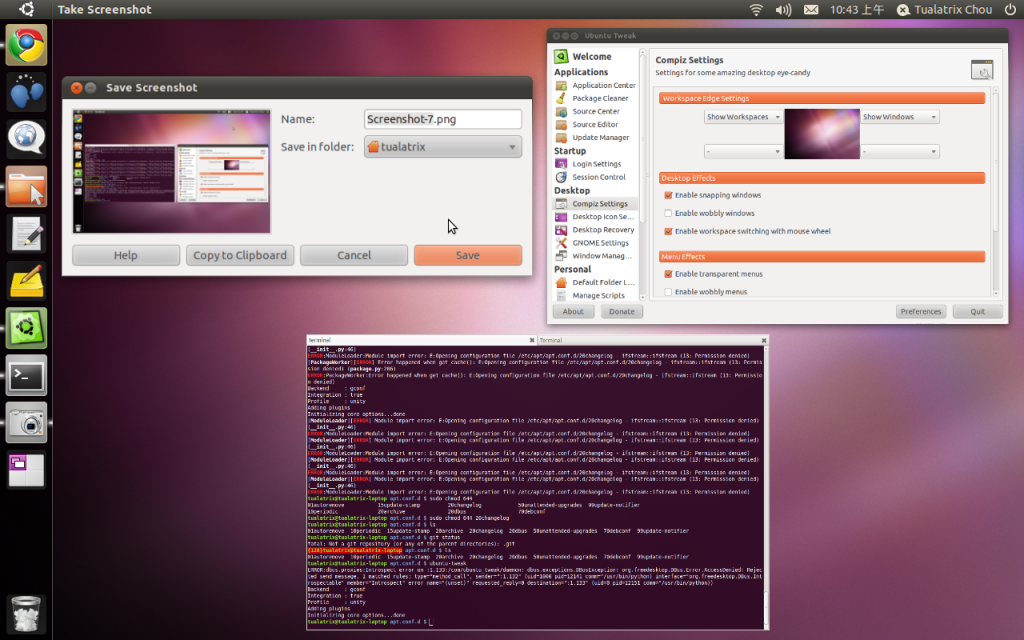Open the orange Files folder launcher icon
The width and height of the screenshot is (1024, 640).
coord(26,186)
